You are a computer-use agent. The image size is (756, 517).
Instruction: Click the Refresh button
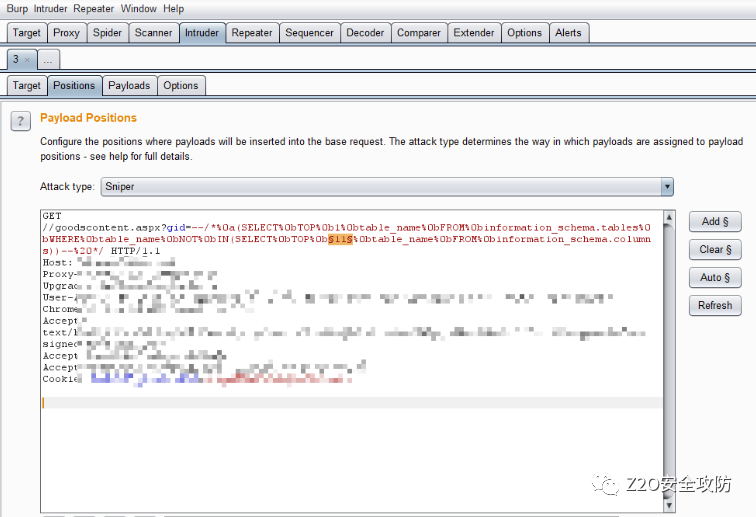tap(715, 305)
